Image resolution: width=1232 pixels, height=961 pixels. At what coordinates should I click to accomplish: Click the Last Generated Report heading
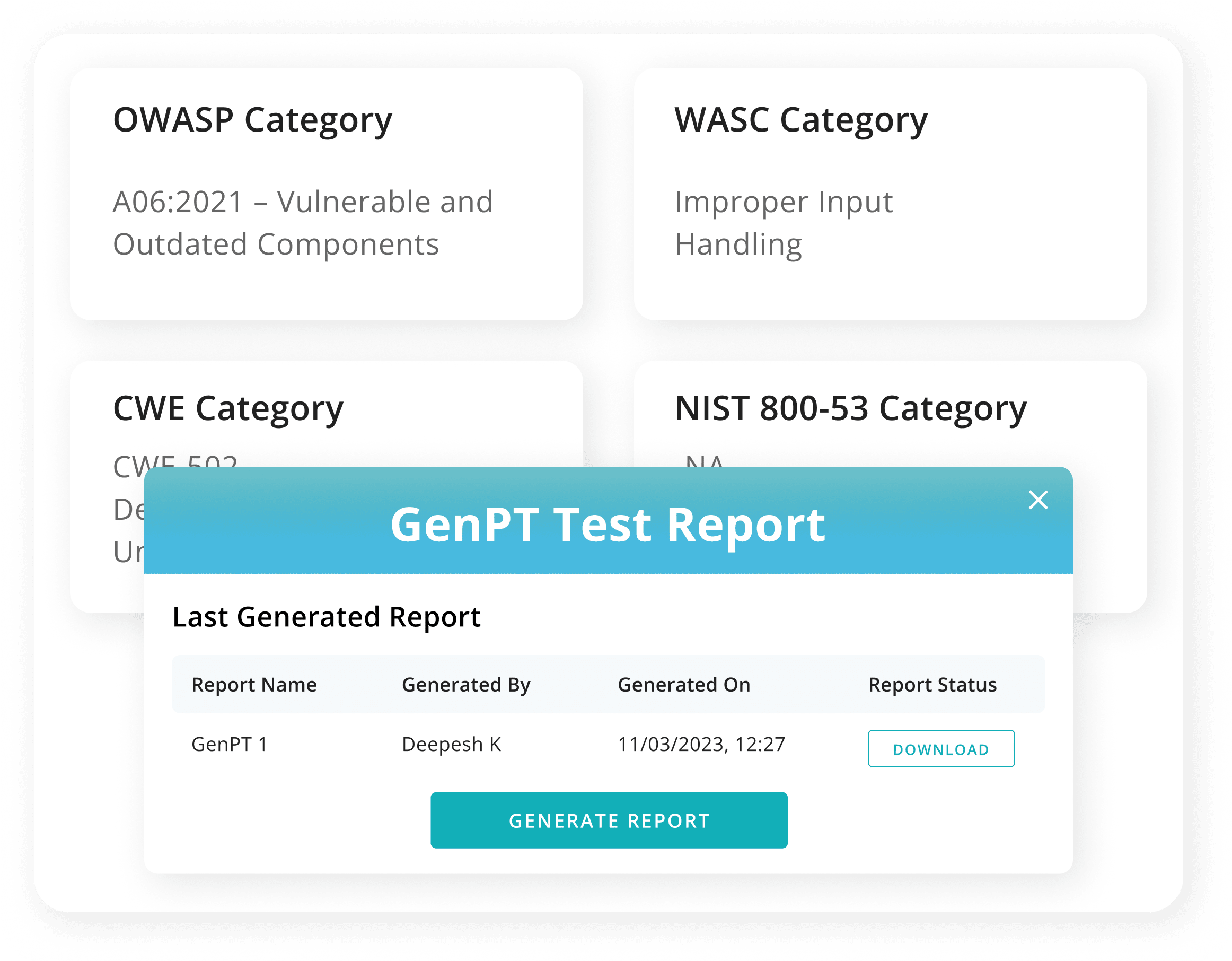tap(327, 617)
